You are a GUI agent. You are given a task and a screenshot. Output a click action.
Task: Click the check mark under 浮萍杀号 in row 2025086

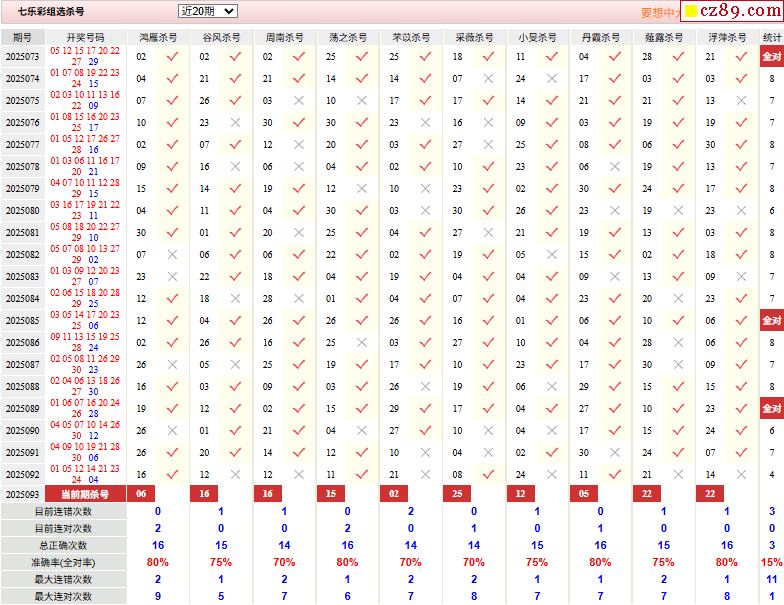(742, 342)
